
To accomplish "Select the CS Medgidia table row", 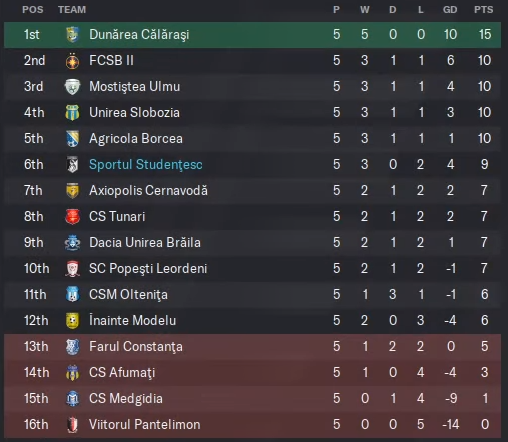I will tap(252, 399).
